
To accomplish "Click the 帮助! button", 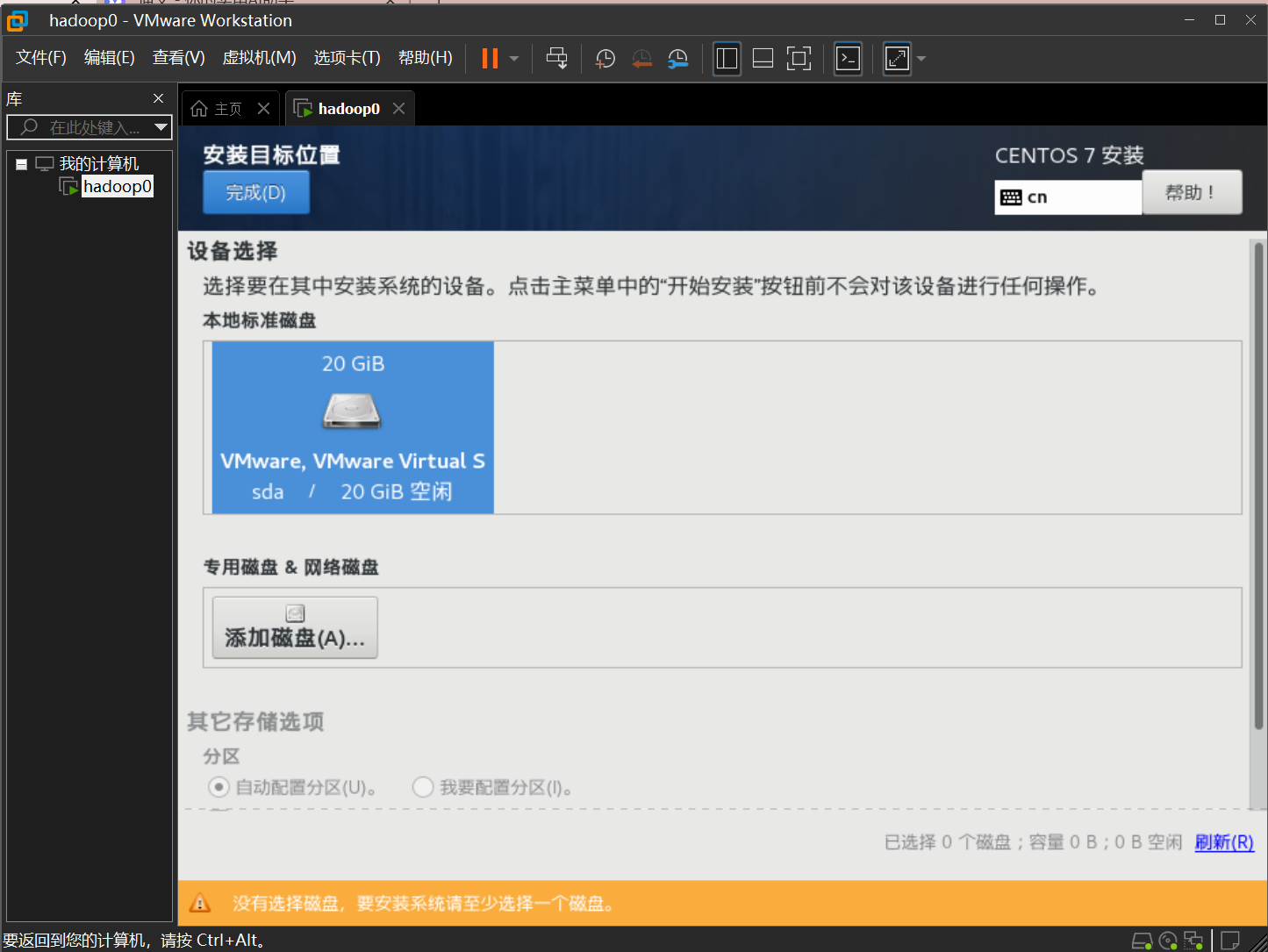I will point(1192,192).
